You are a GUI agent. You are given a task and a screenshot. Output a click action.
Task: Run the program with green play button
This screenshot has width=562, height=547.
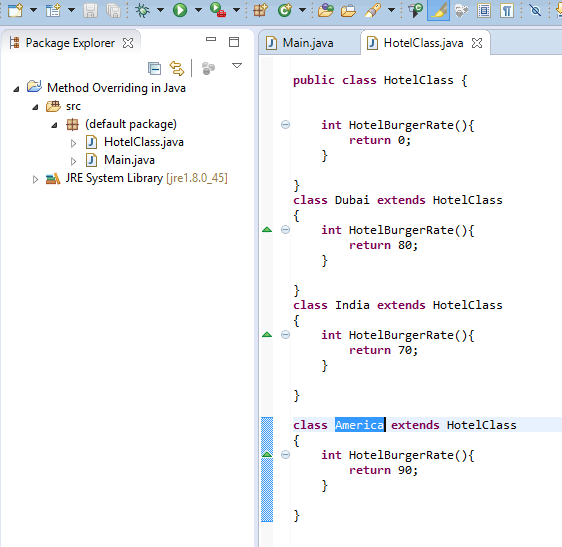pyautogui.click(x=180, y=10)
